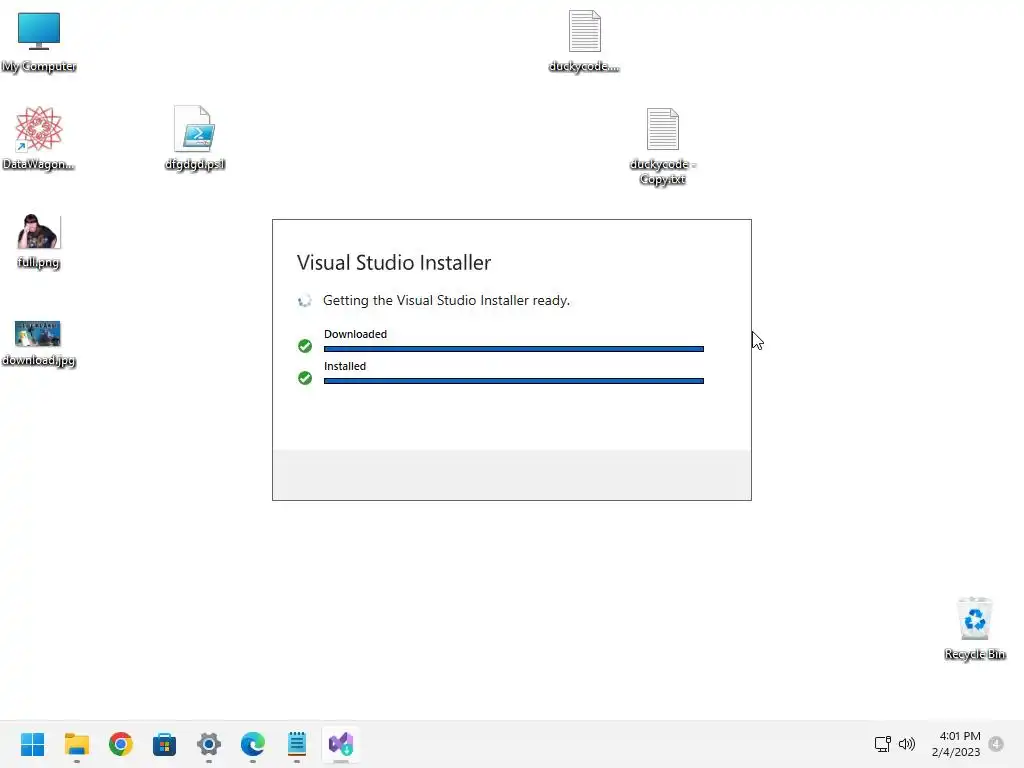This screenshot has width=1024, height=768.
Task: Open the Recycle Bin
Action: [975, 628]
